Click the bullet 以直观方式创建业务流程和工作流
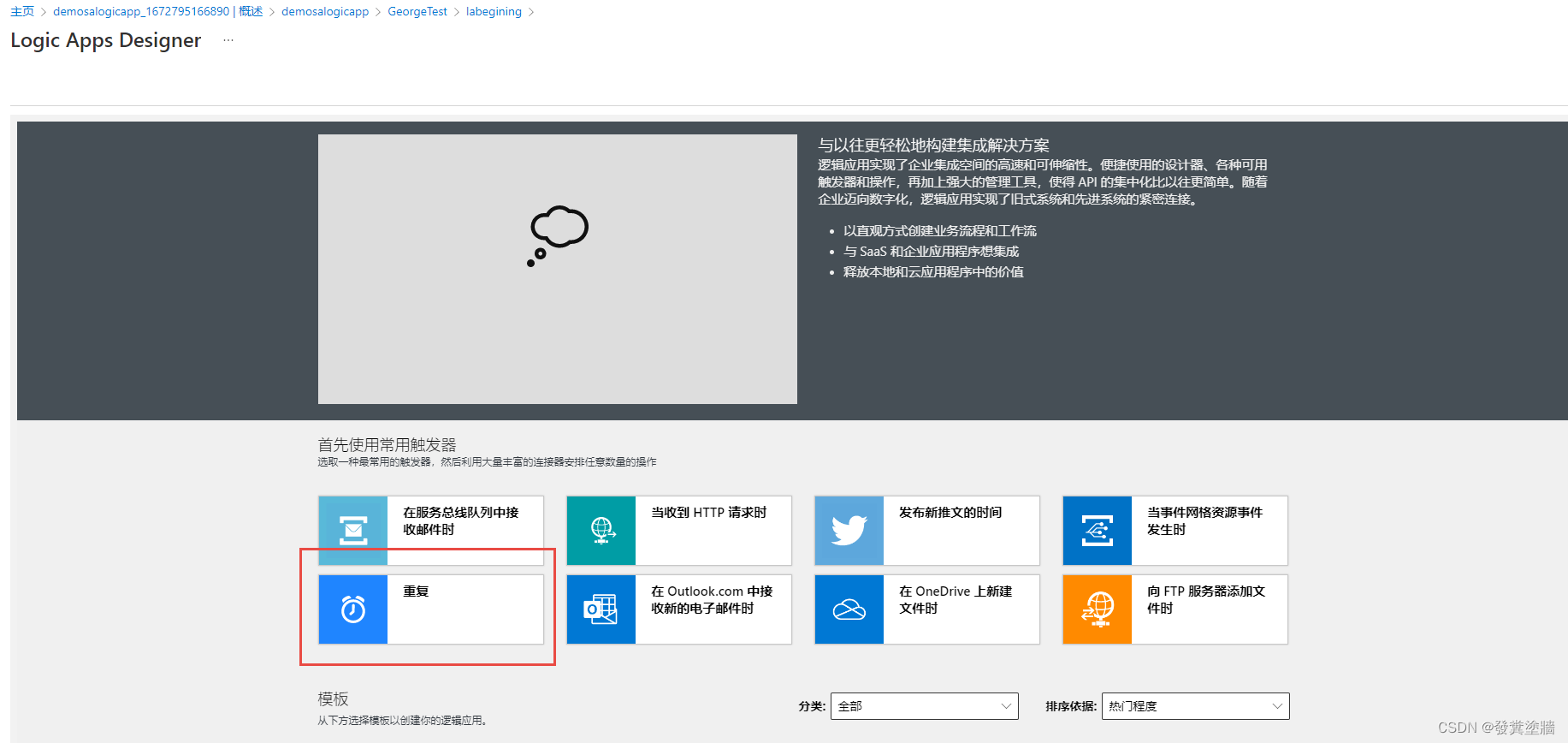The width and height of the screenshot is (1568, 743). 939,230
